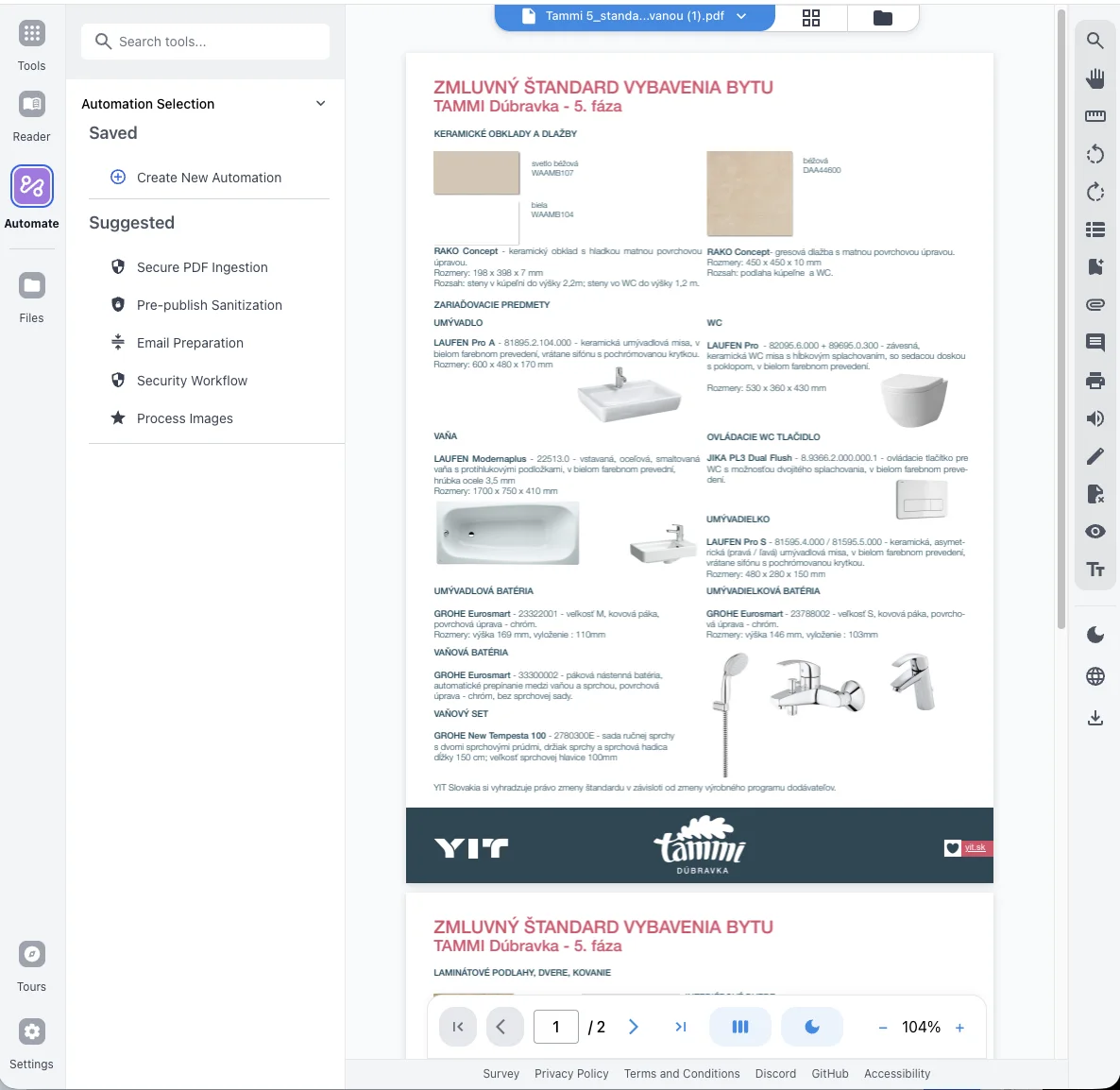1120x1090 pixels.
Task: Click the search magnifier in right rail
Action: pyautogui.click(x=1095, y=40)
